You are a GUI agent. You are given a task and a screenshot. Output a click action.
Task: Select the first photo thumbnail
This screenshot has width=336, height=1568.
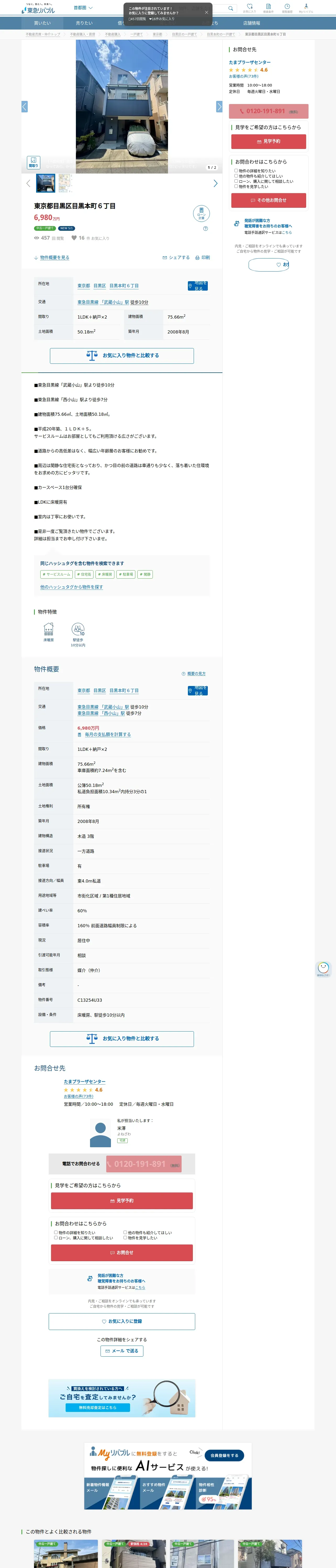(x=46, y=183)
